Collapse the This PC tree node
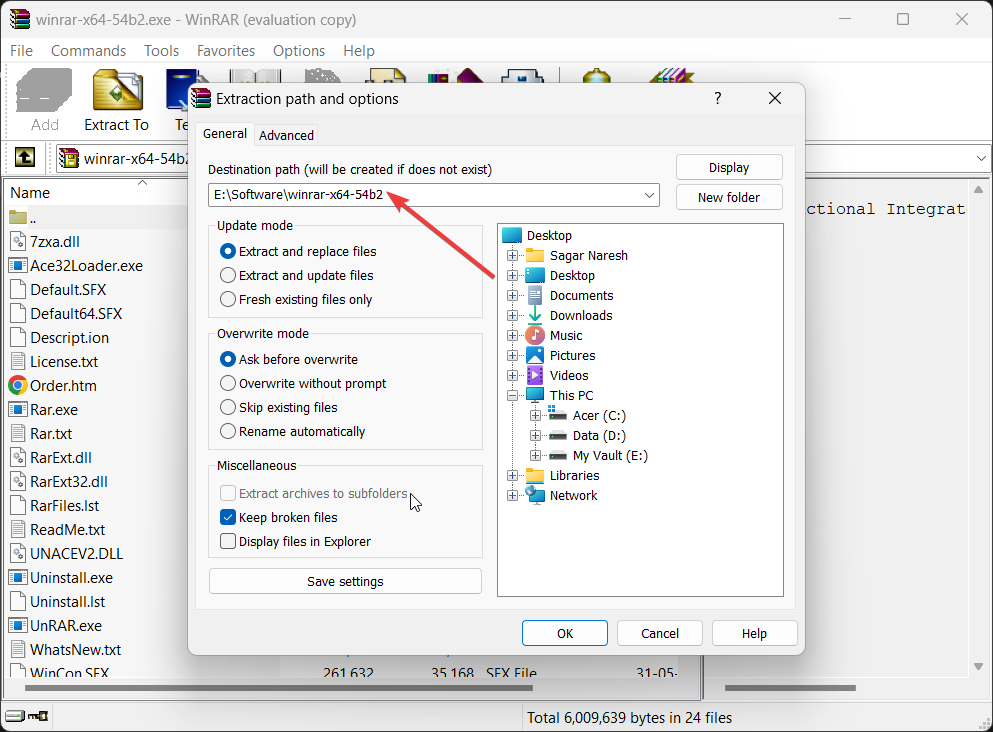This screenshot has width=993, height=732. (x=512, y=394)
